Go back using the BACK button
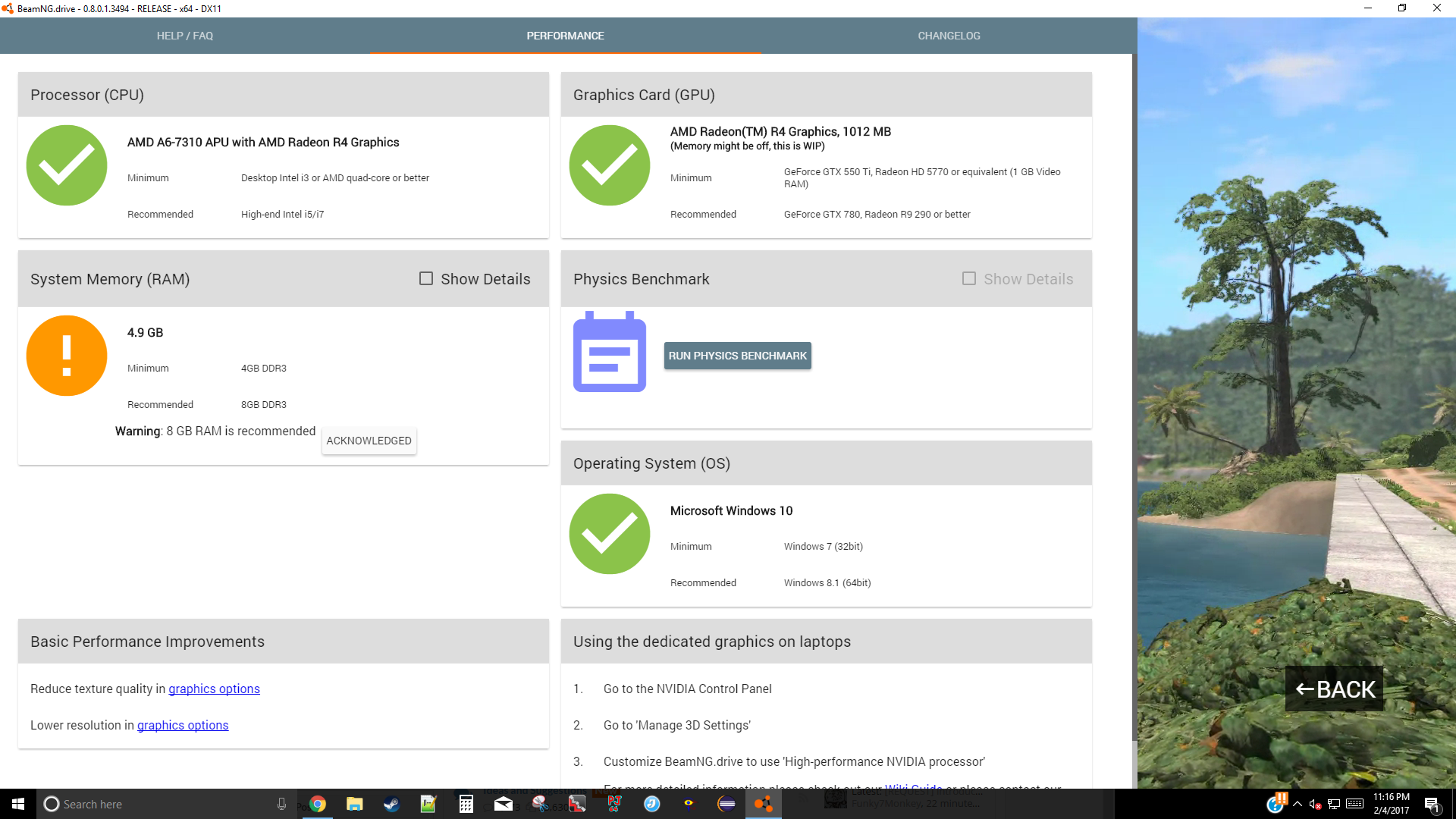The height and width of the screenshot is (819, 1456). pyautogui.click(x=1335, y=689)
